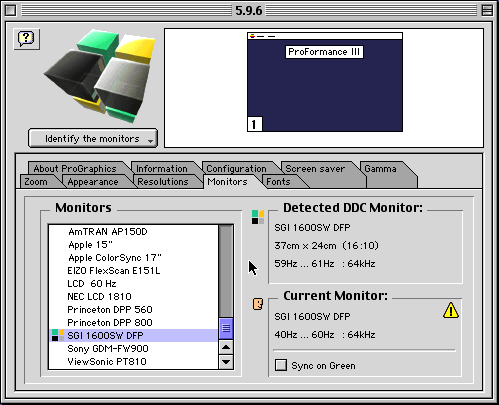The height and width of the screenshot is (405, 499).
Task: Click the 59Hz ... 61Hz : 64kHz text
Action: [325, 264]
